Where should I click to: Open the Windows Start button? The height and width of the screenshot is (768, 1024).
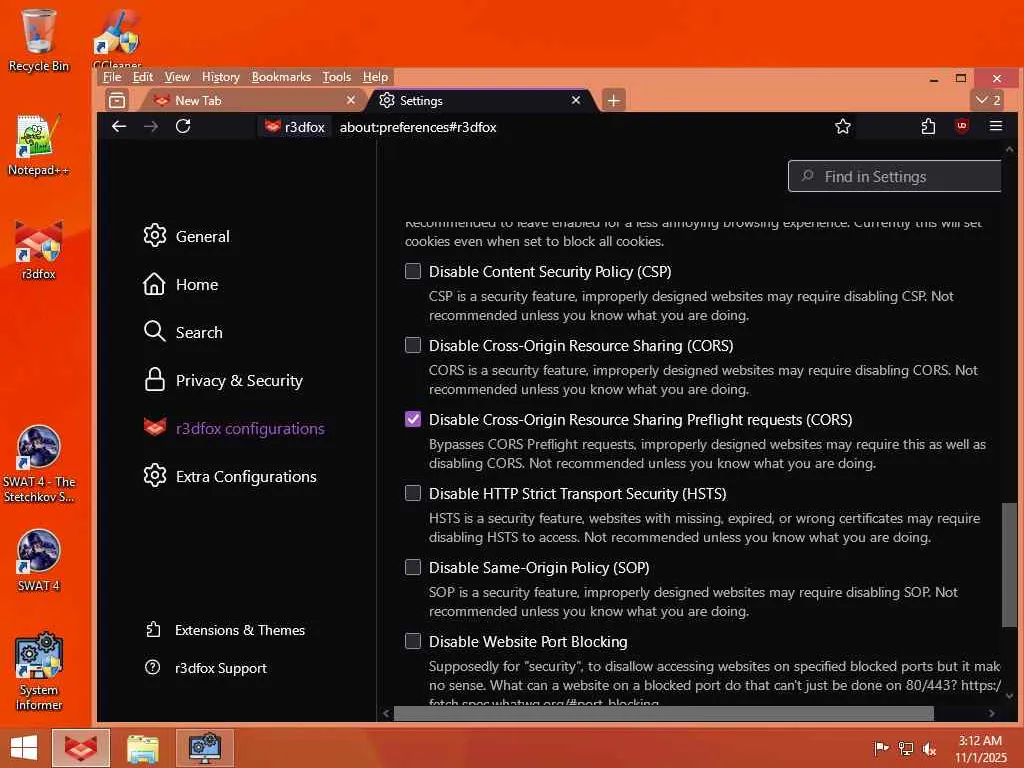point(24,748)
